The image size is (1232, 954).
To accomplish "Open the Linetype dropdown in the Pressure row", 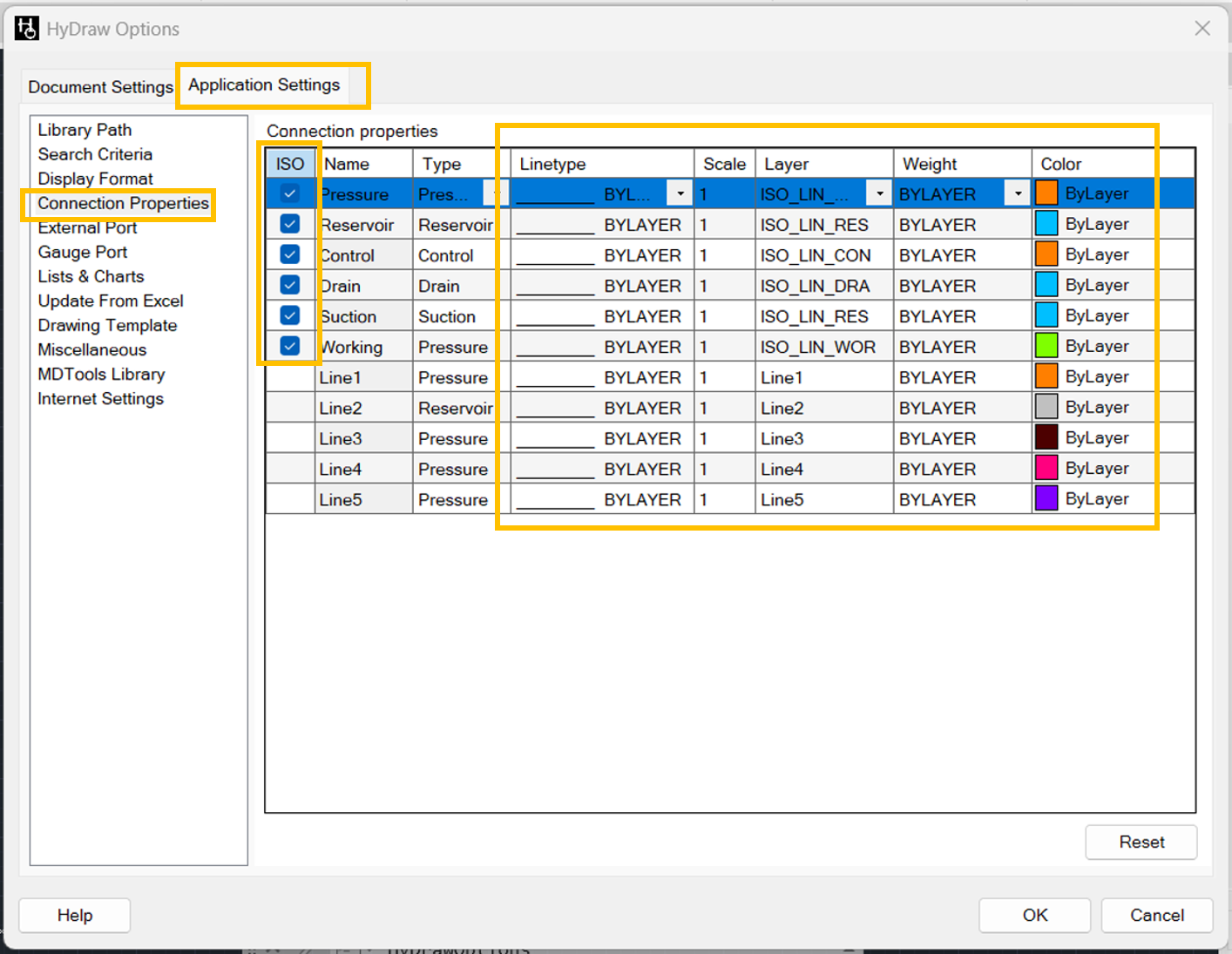I will click(680, 193).
